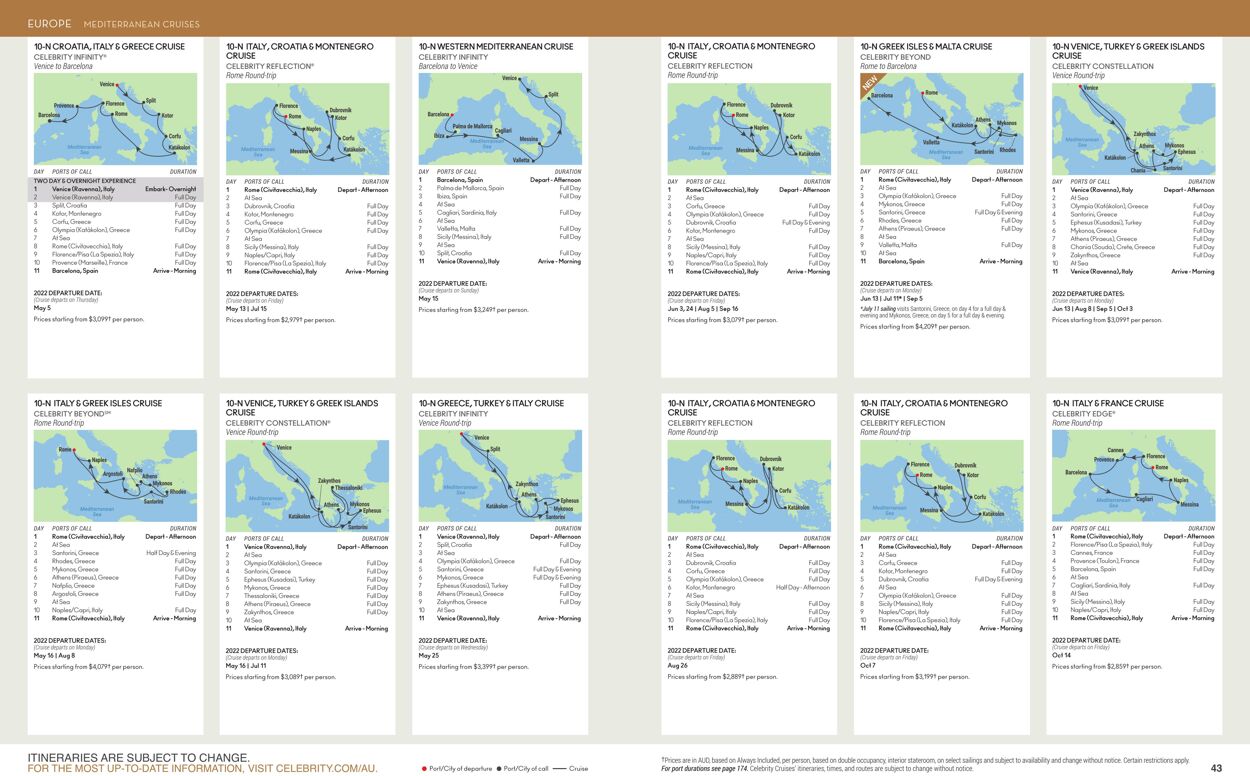Click the red departure port dot in the legend
1250x776 pixels.
(x=424, y=768)
